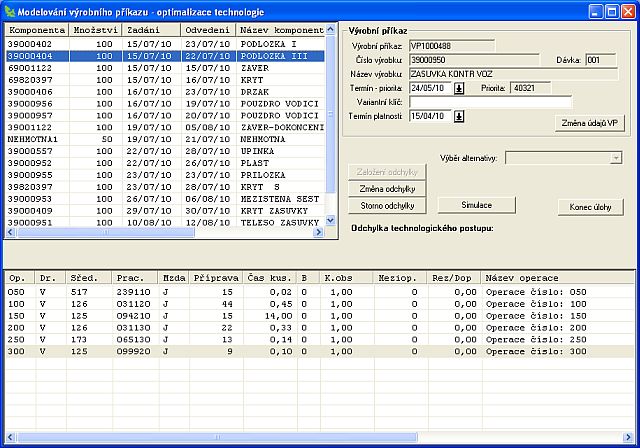Viewport: 640px width, 448px height.
Task: Click down arrow of components list scrollbar
Action: (x=331, y=220)
